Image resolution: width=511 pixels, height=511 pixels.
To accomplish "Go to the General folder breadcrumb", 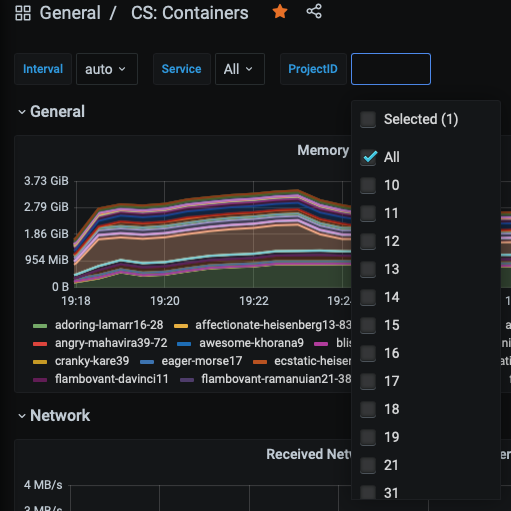I will (70, 13).
